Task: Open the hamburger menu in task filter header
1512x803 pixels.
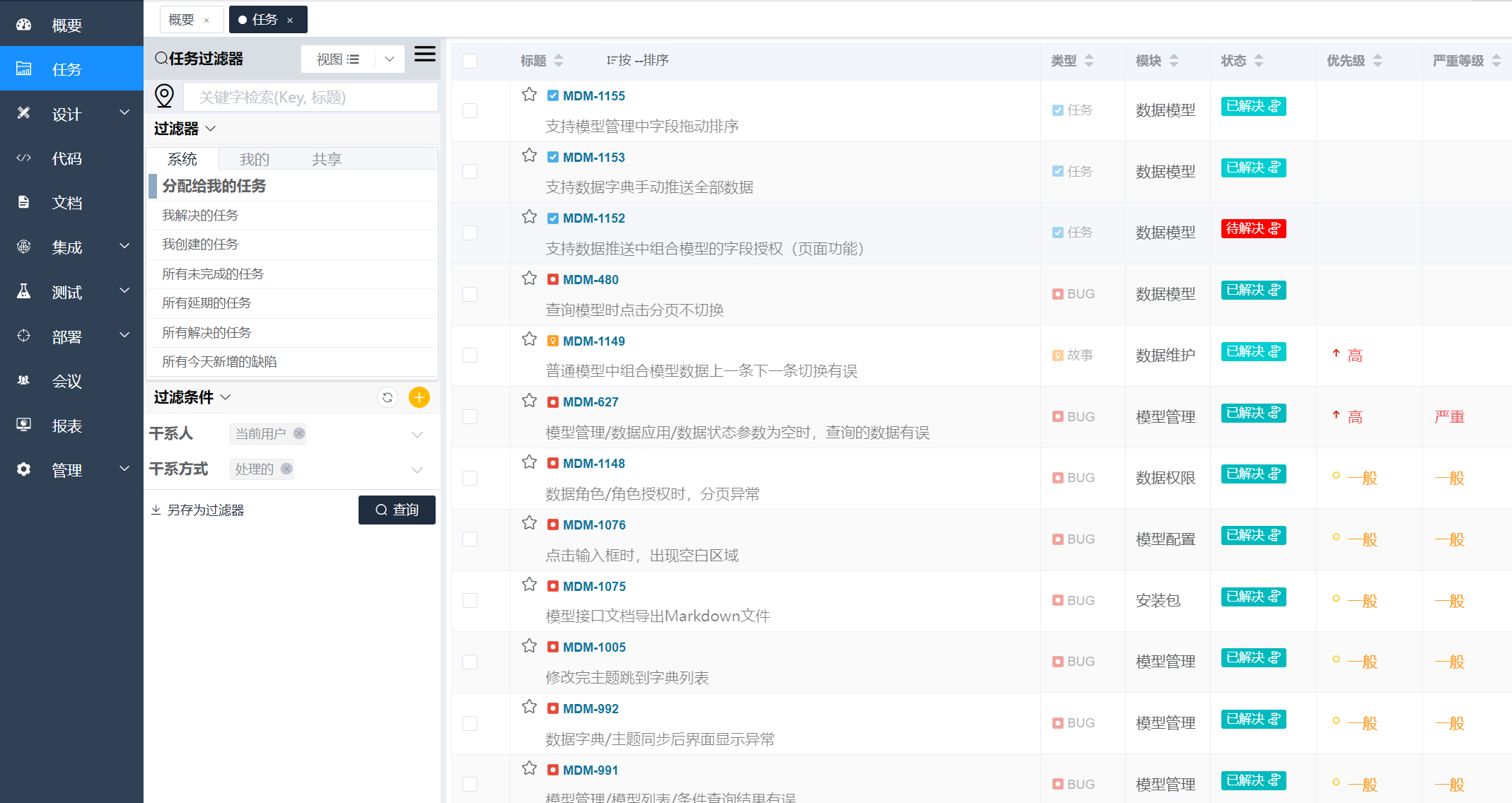Action: click(x=424, y=54)
